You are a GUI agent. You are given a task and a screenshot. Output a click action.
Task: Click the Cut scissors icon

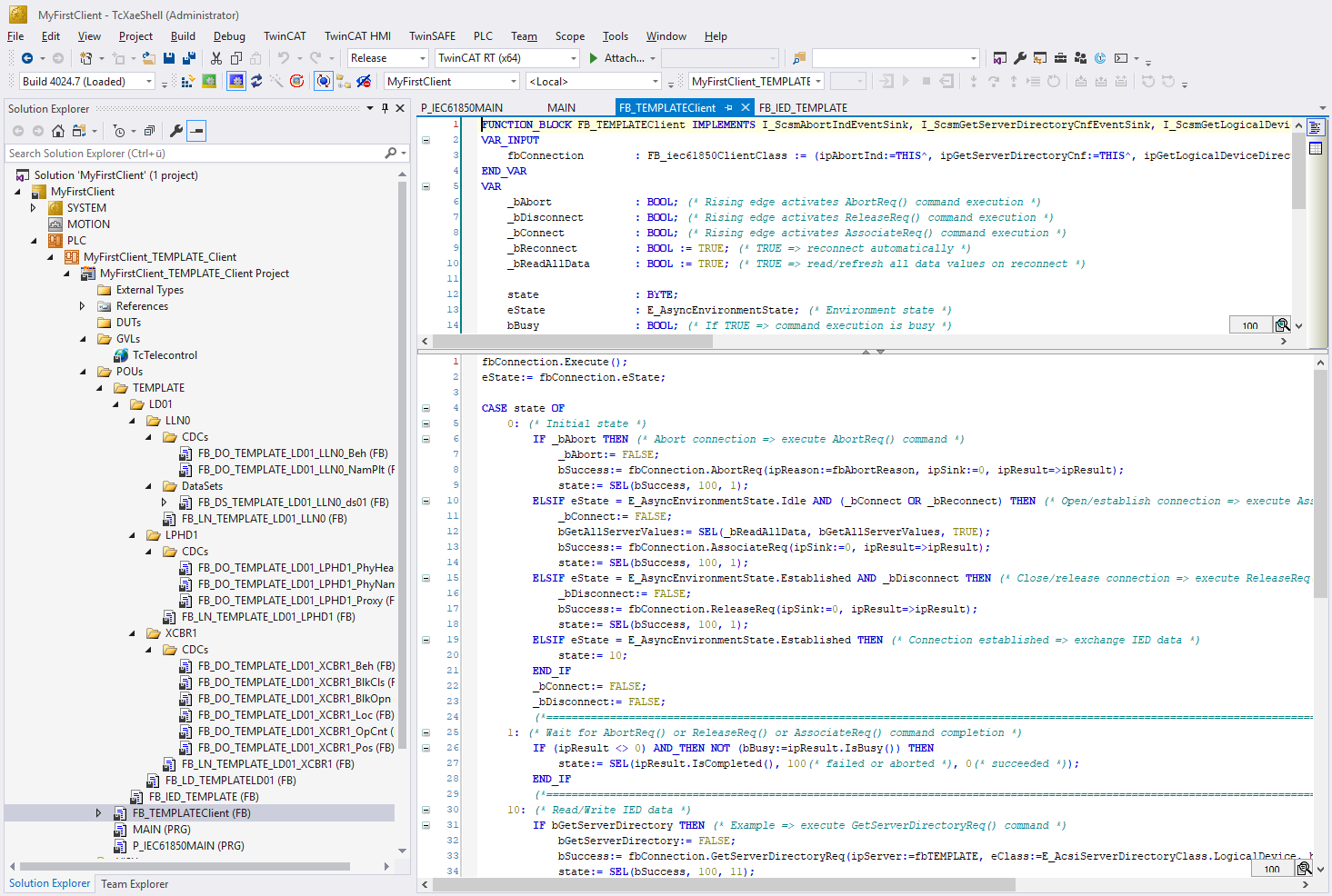[x=216, y=58]
